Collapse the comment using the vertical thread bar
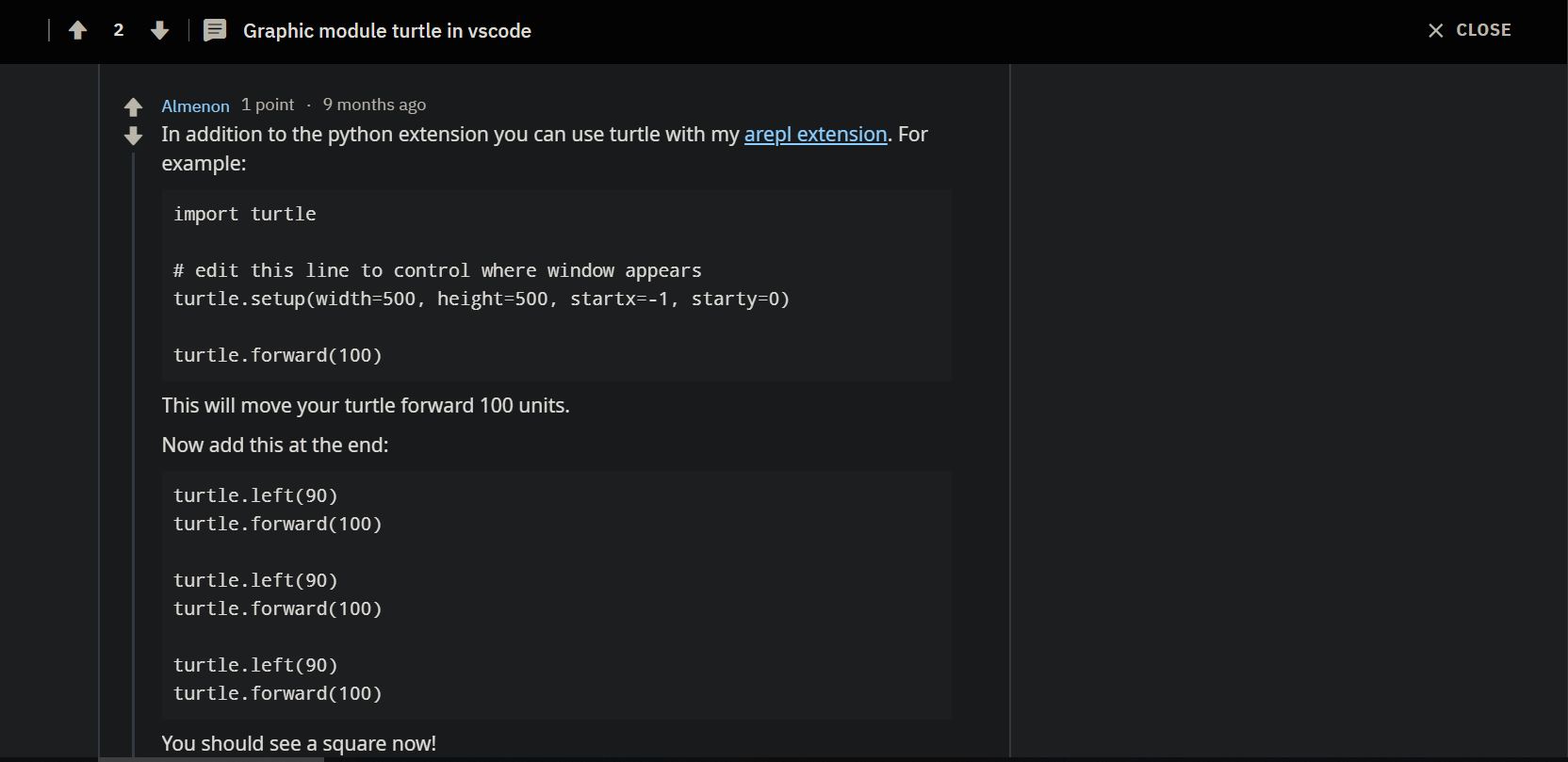1568x762 pixels. tap(133, 424)
